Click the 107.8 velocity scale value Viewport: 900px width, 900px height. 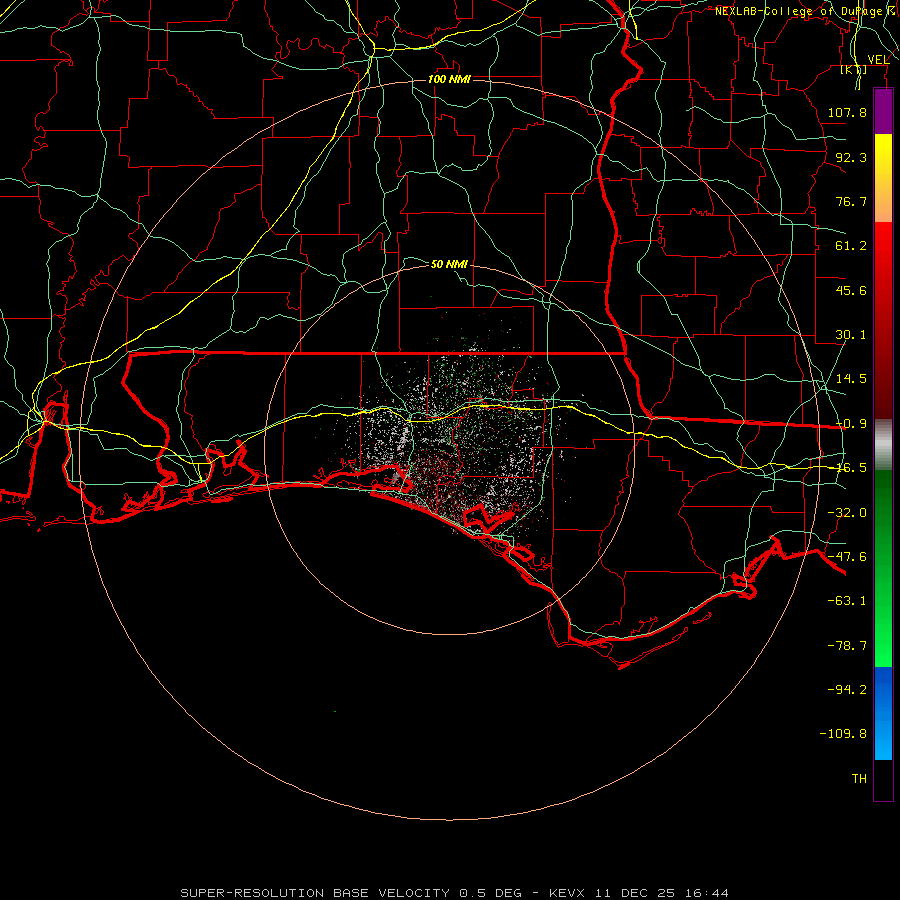847,112
